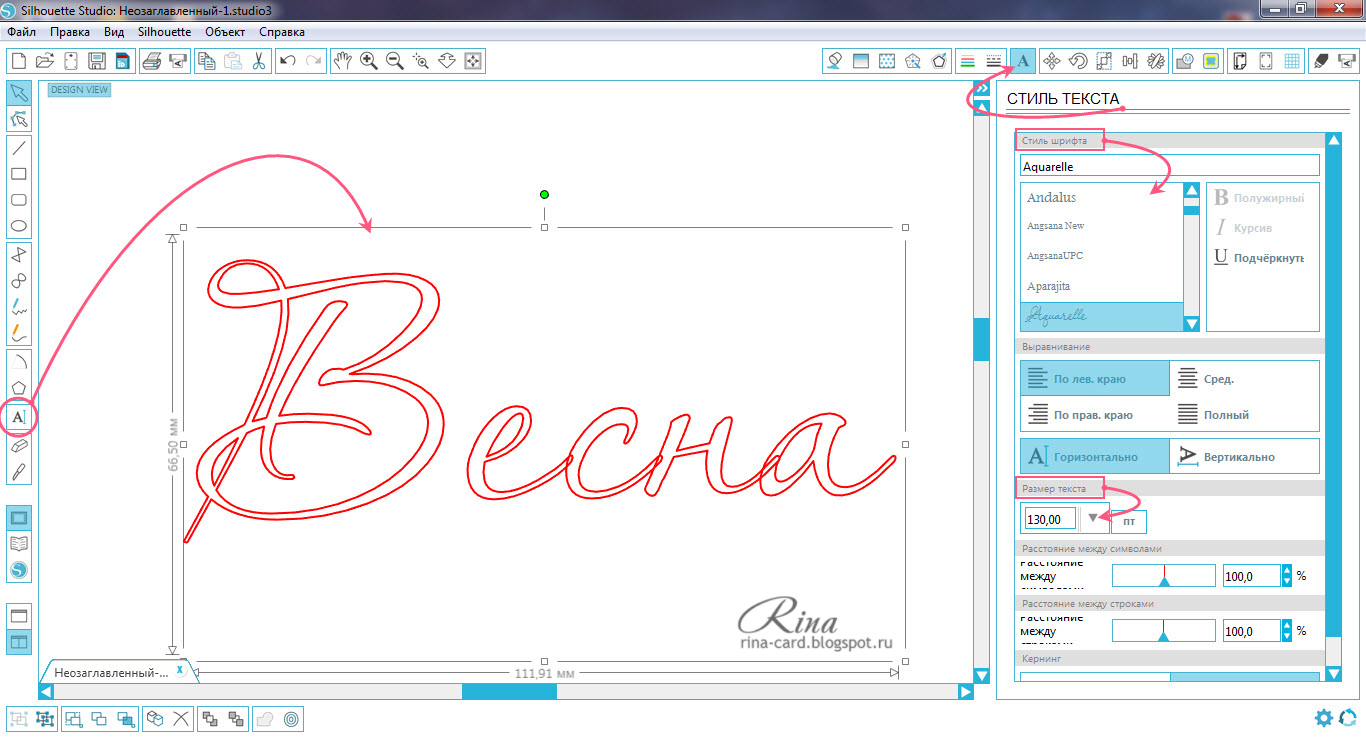1366x738 pixels.
Task: Increase line spacing value stepper
Action: (x=1286, y=625)
